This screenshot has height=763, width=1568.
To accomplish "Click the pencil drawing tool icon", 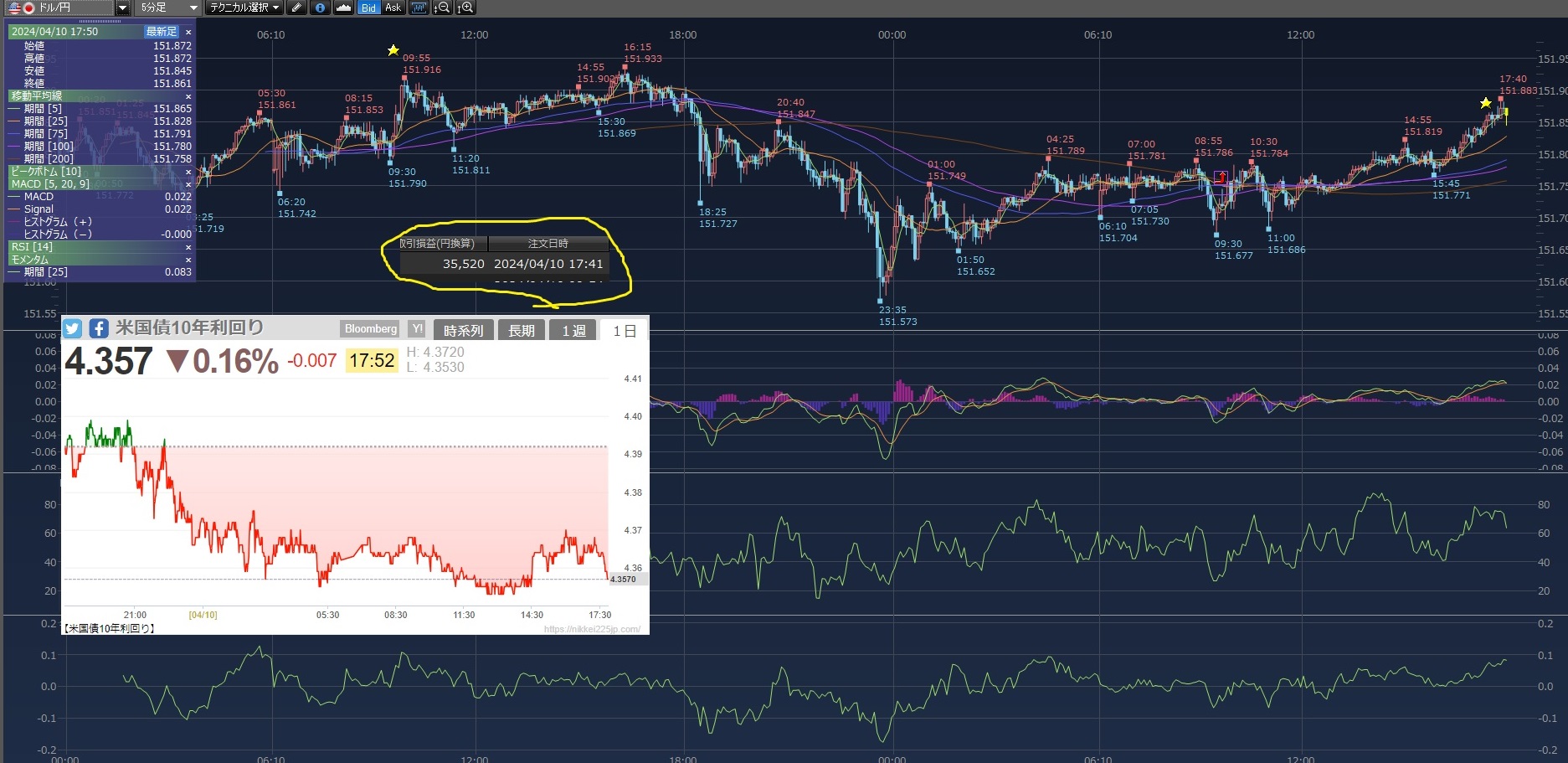I will point(296,8).
